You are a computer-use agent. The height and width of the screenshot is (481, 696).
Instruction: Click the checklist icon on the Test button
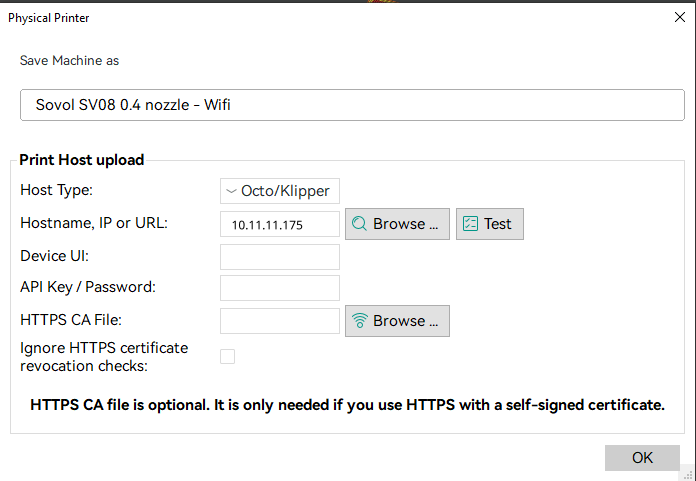(471, 224)
